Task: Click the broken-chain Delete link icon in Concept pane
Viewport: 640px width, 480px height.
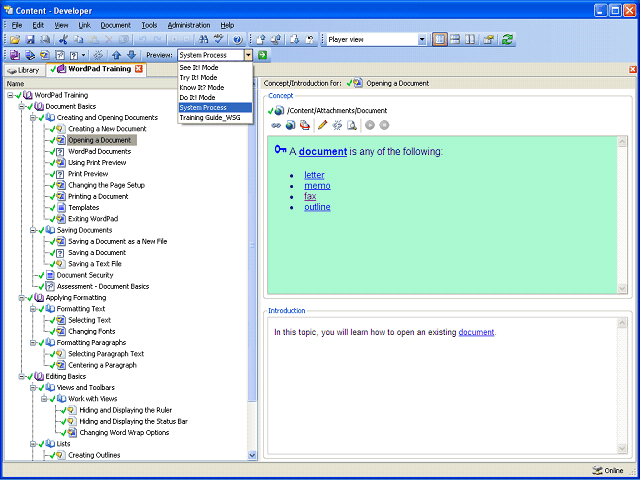Action: pyautogui.click(x=337, y=125)
